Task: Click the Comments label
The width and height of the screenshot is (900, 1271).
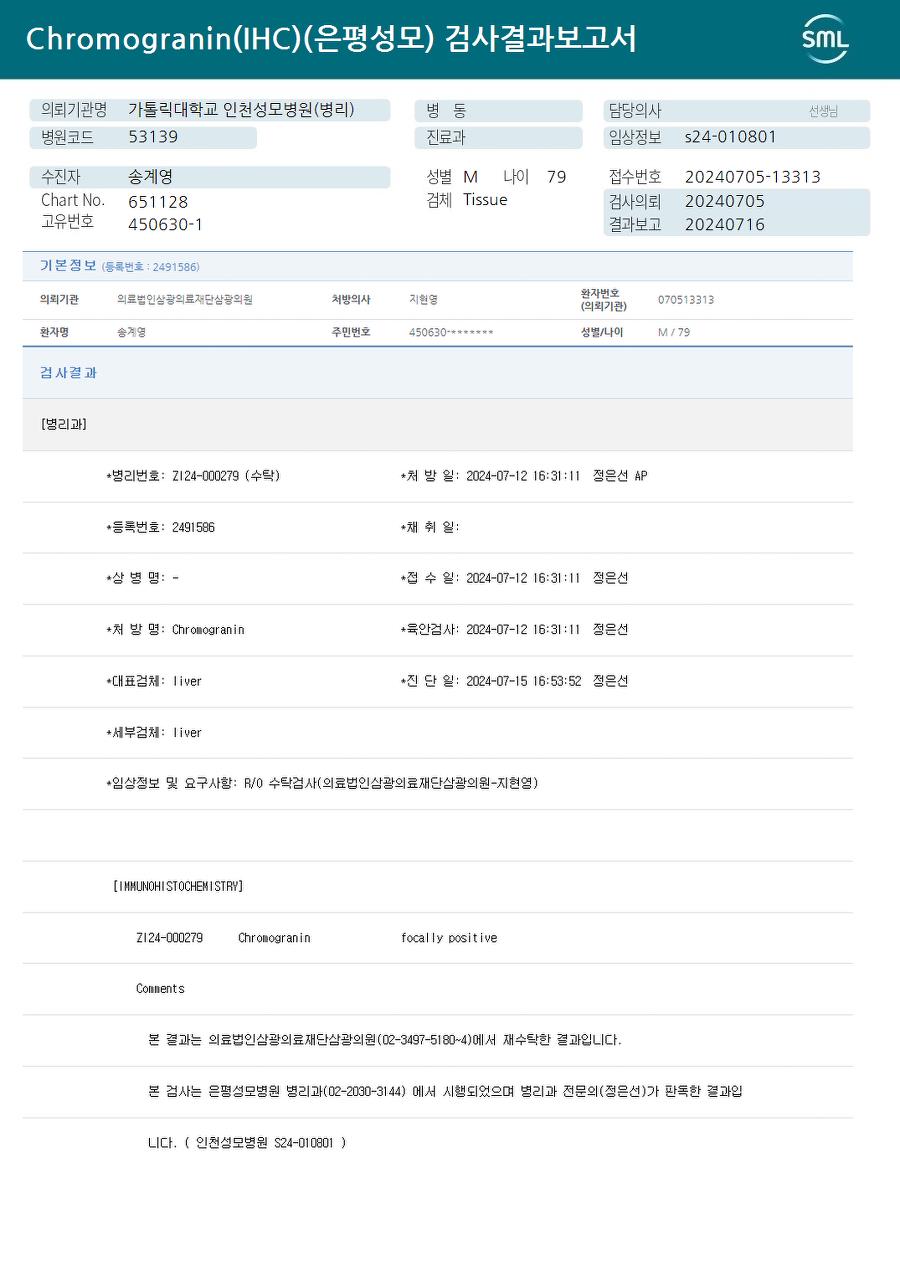Action: point(160,989)
